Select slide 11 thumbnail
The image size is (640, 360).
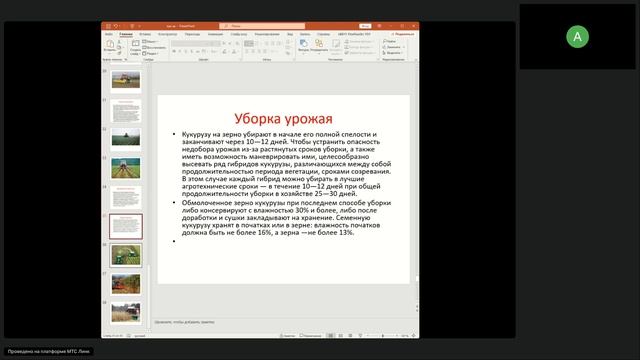tap(126, 110)
